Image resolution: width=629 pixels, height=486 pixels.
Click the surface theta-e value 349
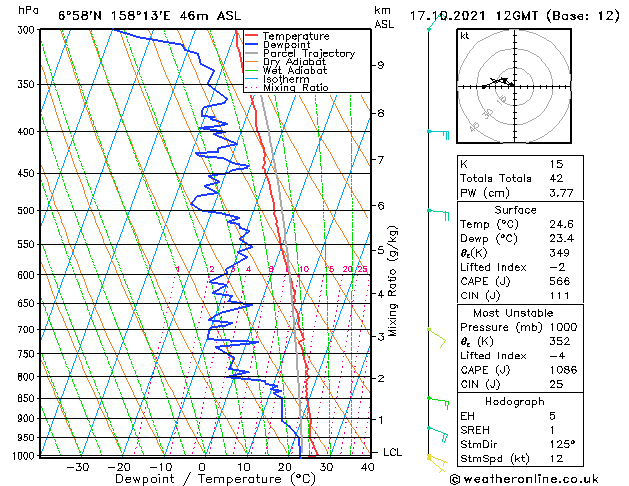pos(559,253)
